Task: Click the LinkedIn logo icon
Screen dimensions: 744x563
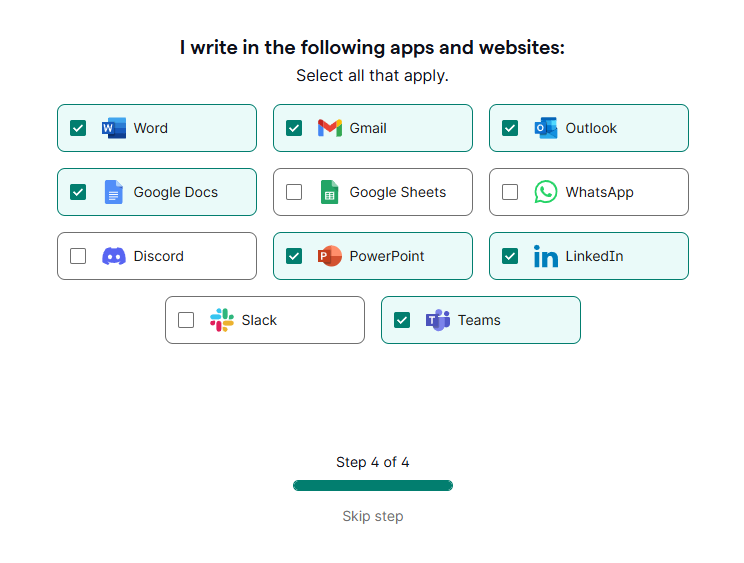Action: pos(545,256)
